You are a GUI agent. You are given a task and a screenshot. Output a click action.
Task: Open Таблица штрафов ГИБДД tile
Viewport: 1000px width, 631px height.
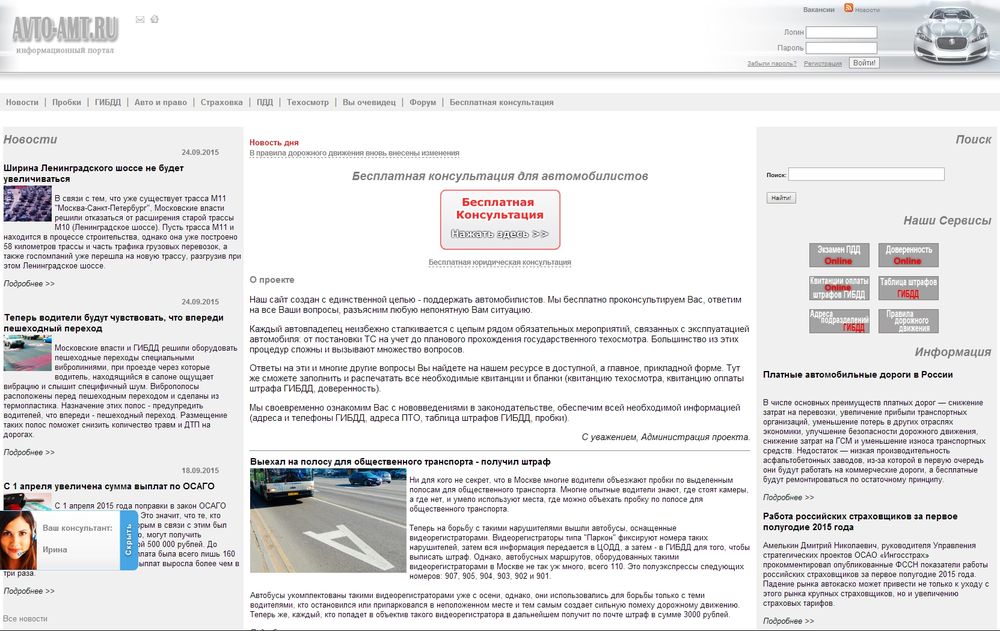click(x=908, y=288)
